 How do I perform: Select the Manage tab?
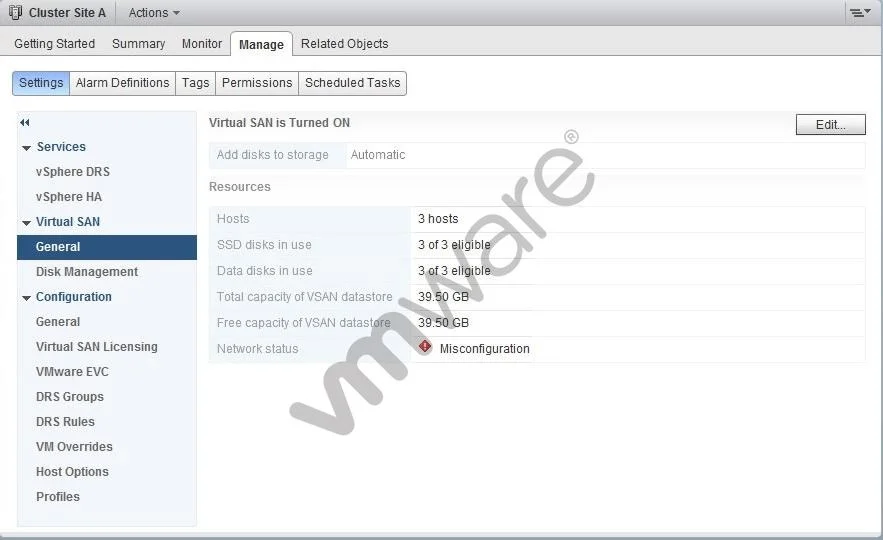pyautogui.click(x=261, y=44)
